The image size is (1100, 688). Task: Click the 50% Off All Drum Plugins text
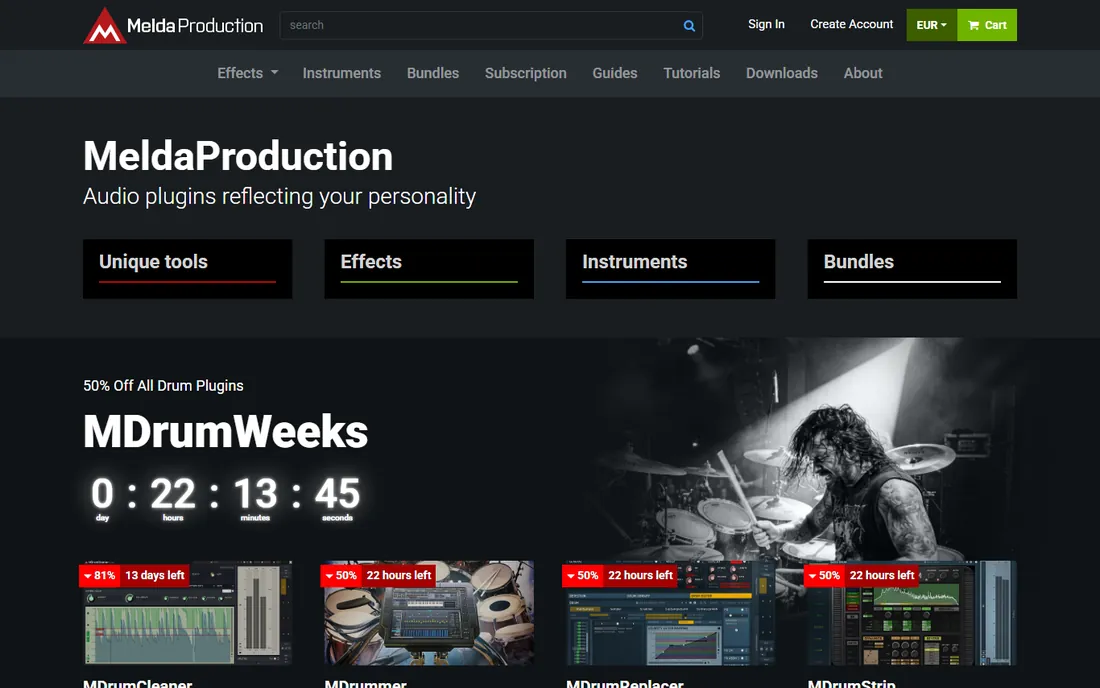tap(163, 386)
